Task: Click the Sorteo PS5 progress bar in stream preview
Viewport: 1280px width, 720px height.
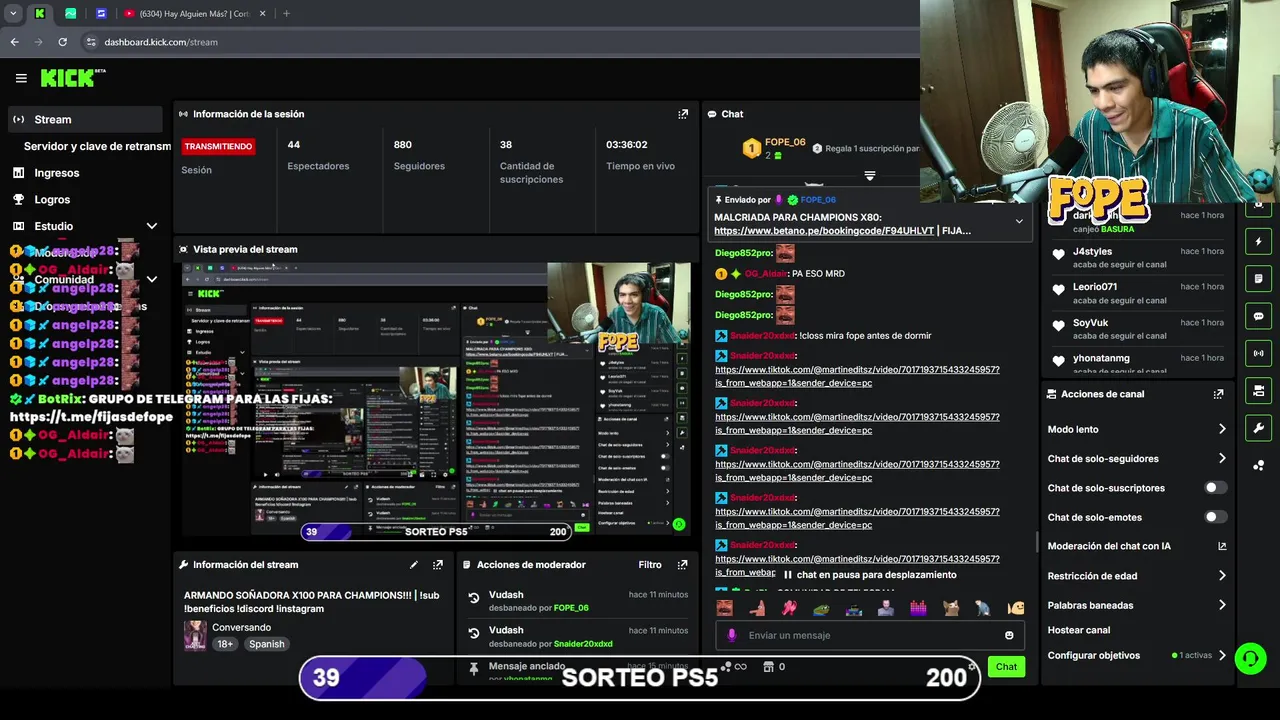Action: point(436,532)
